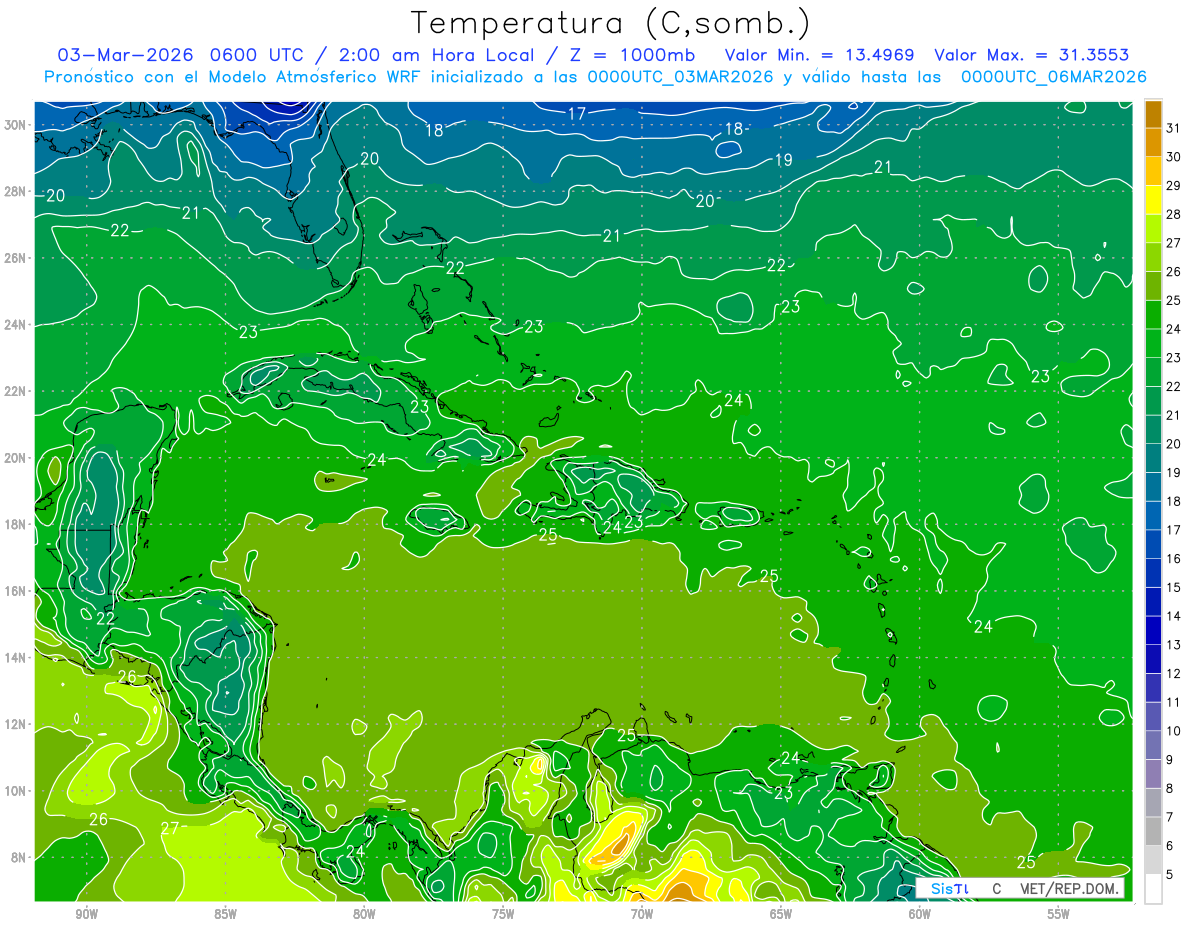The image size is (1200, 927).
Task: Pick the teal swatch between 19 and 20
Action: [1153, 458]
